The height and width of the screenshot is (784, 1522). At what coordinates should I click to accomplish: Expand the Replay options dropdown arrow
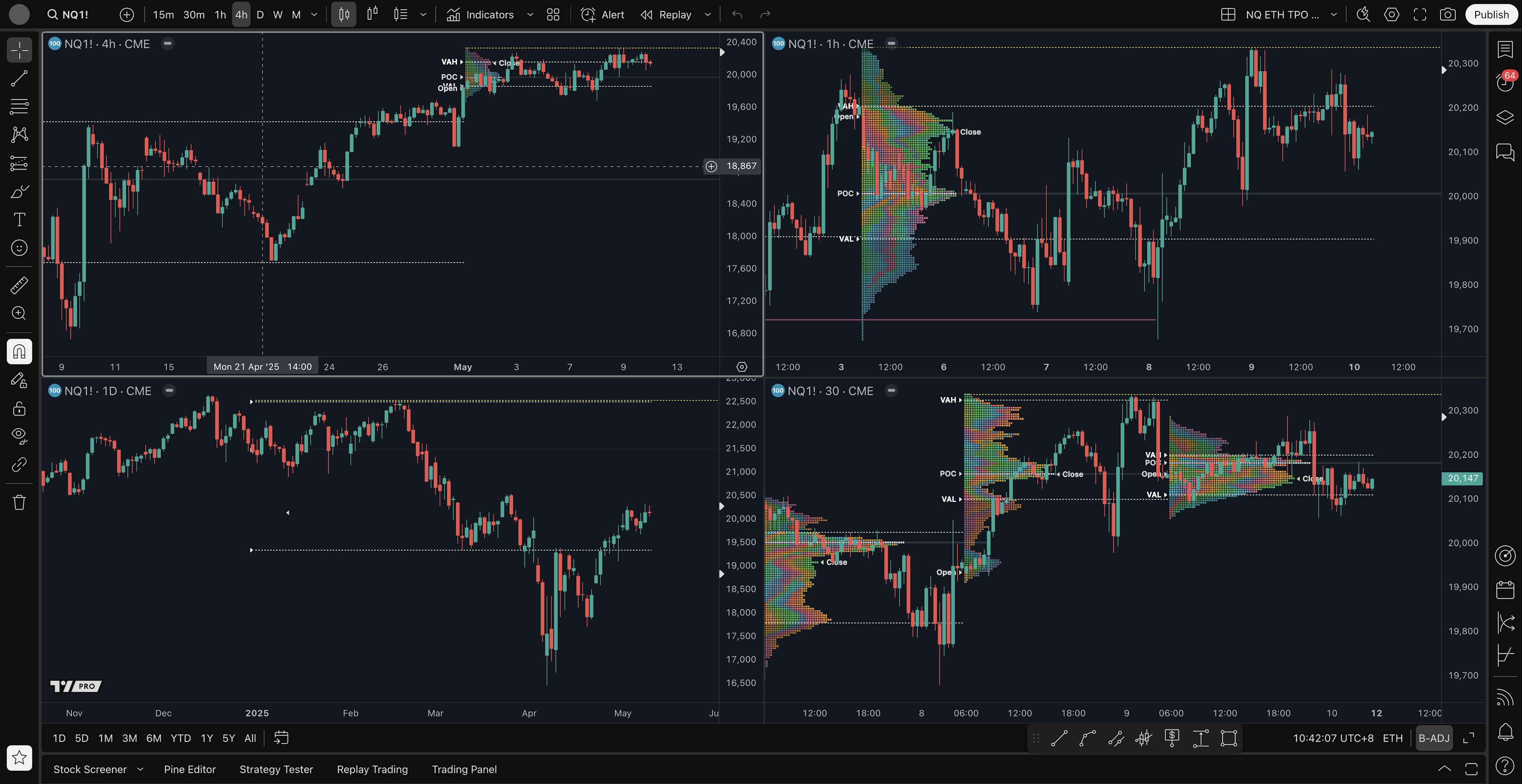point(708,15)
